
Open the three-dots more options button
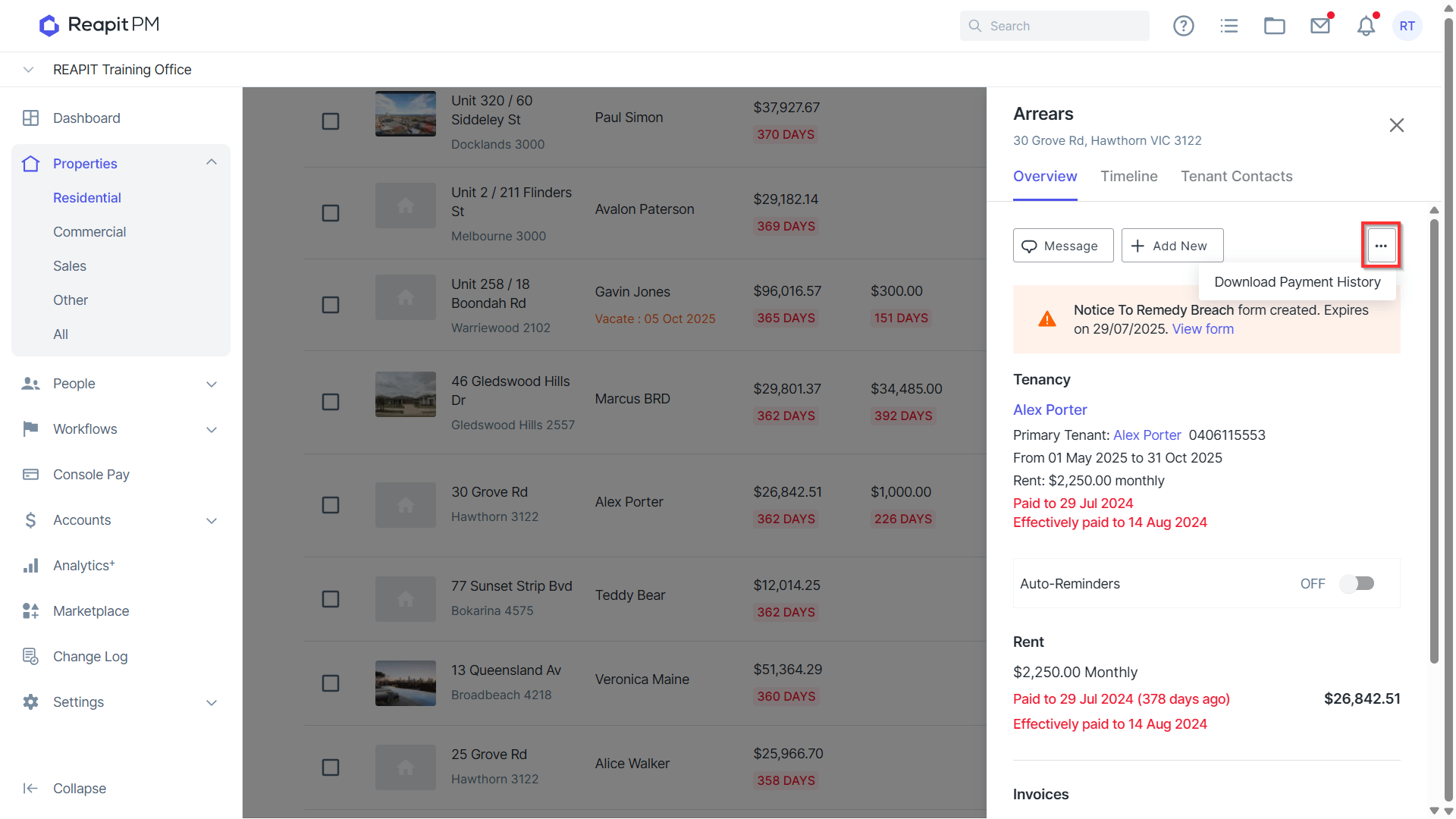point(1381,246)
